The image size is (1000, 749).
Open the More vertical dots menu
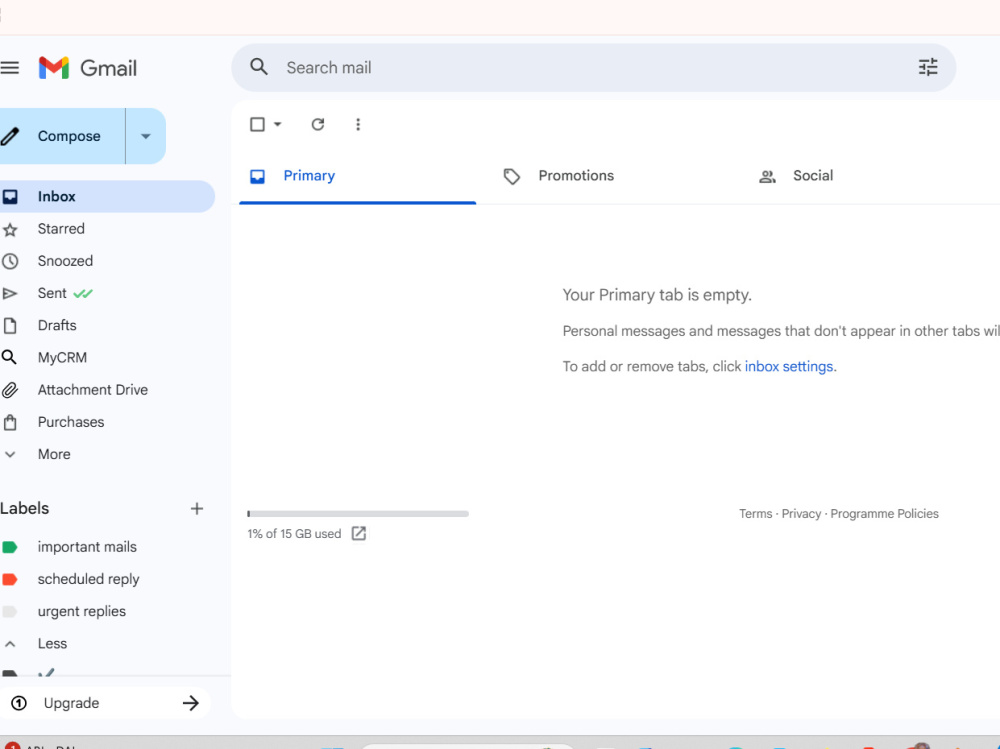coord(358,124)
